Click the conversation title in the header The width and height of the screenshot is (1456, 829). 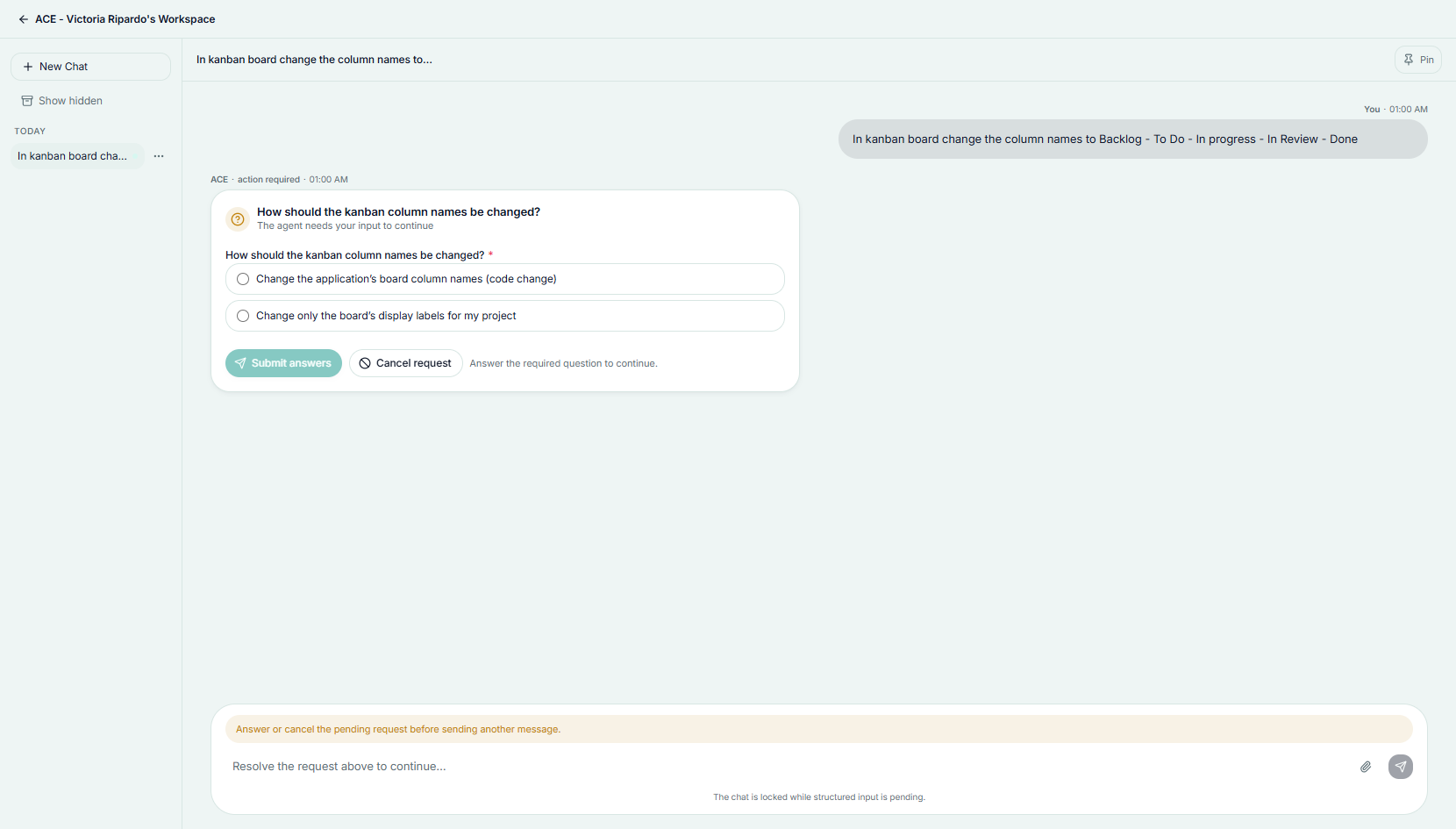pos(314,60)
